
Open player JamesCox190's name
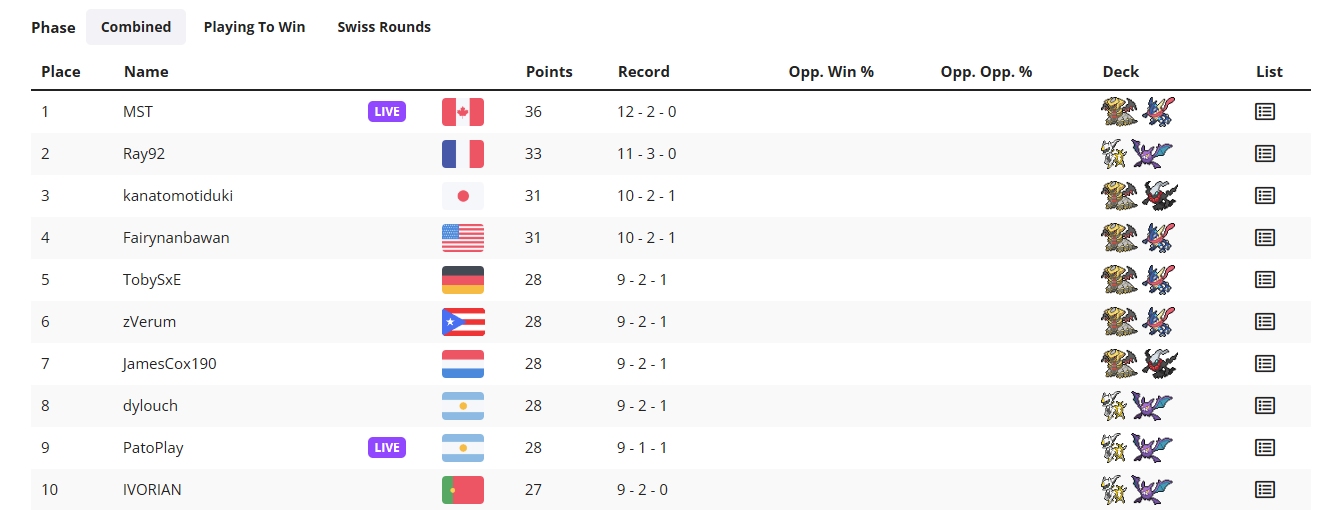[x=170, y=364]
